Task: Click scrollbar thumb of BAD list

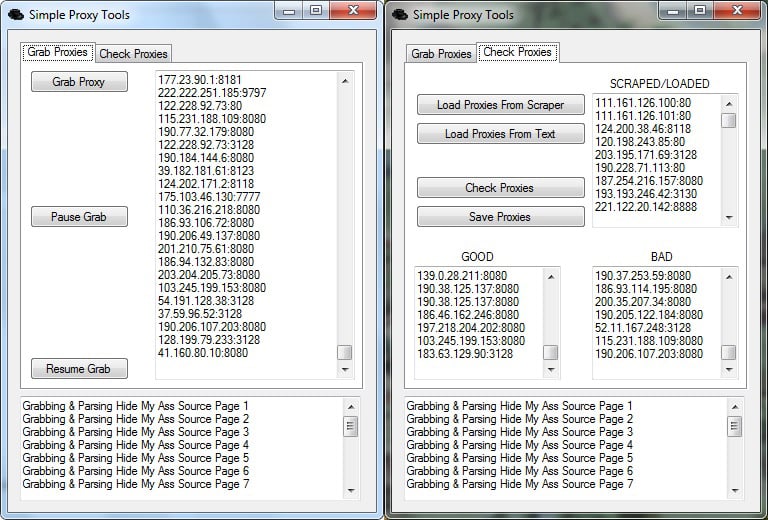Action: pyautogui.click(x=729, y=353)
